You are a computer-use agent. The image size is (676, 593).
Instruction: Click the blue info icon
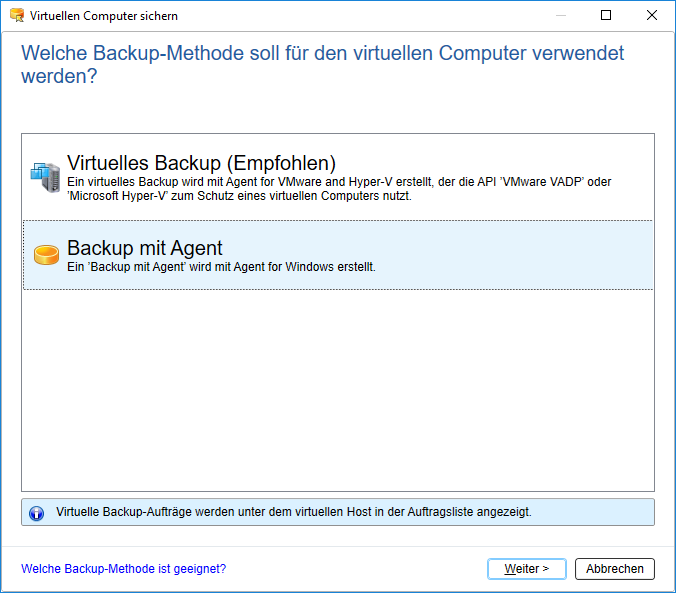37,512
